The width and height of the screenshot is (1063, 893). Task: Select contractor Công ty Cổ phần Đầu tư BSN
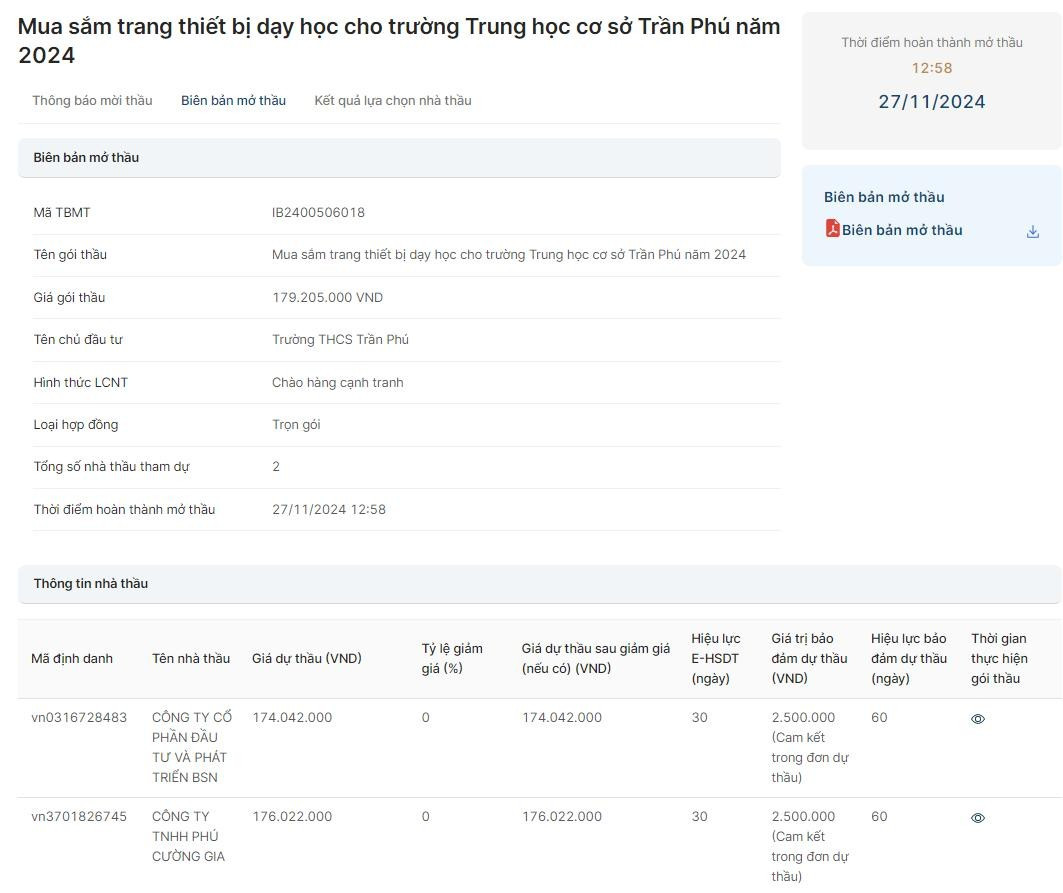tap(191, 747)
